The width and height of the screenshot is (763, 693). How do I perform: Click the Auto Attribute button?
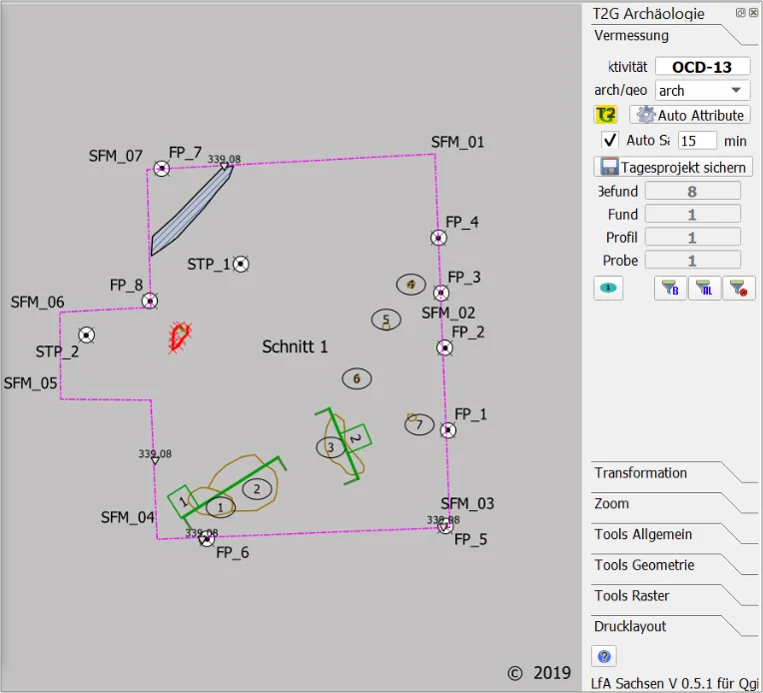coord(690,115)
